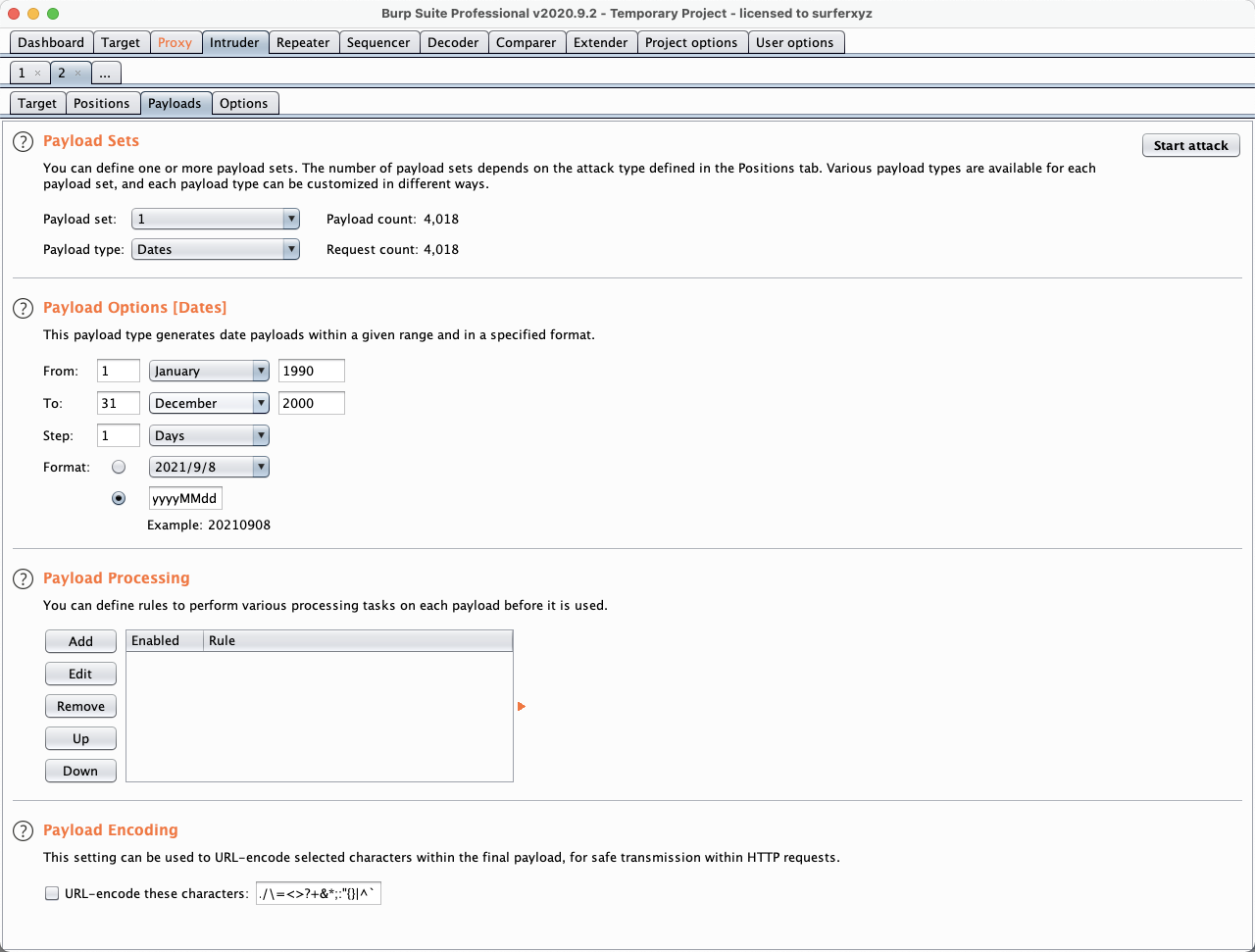
Task: Open the Step unit dropdown showing Days
Action: click(x=209, y=435)
